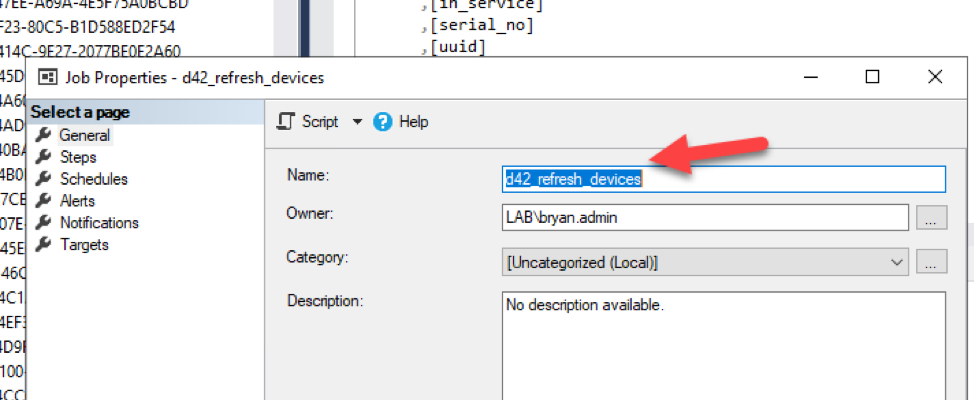Go to the Schedules page
The width and height of the screenshot is (974, 400).
coord(93,179)
